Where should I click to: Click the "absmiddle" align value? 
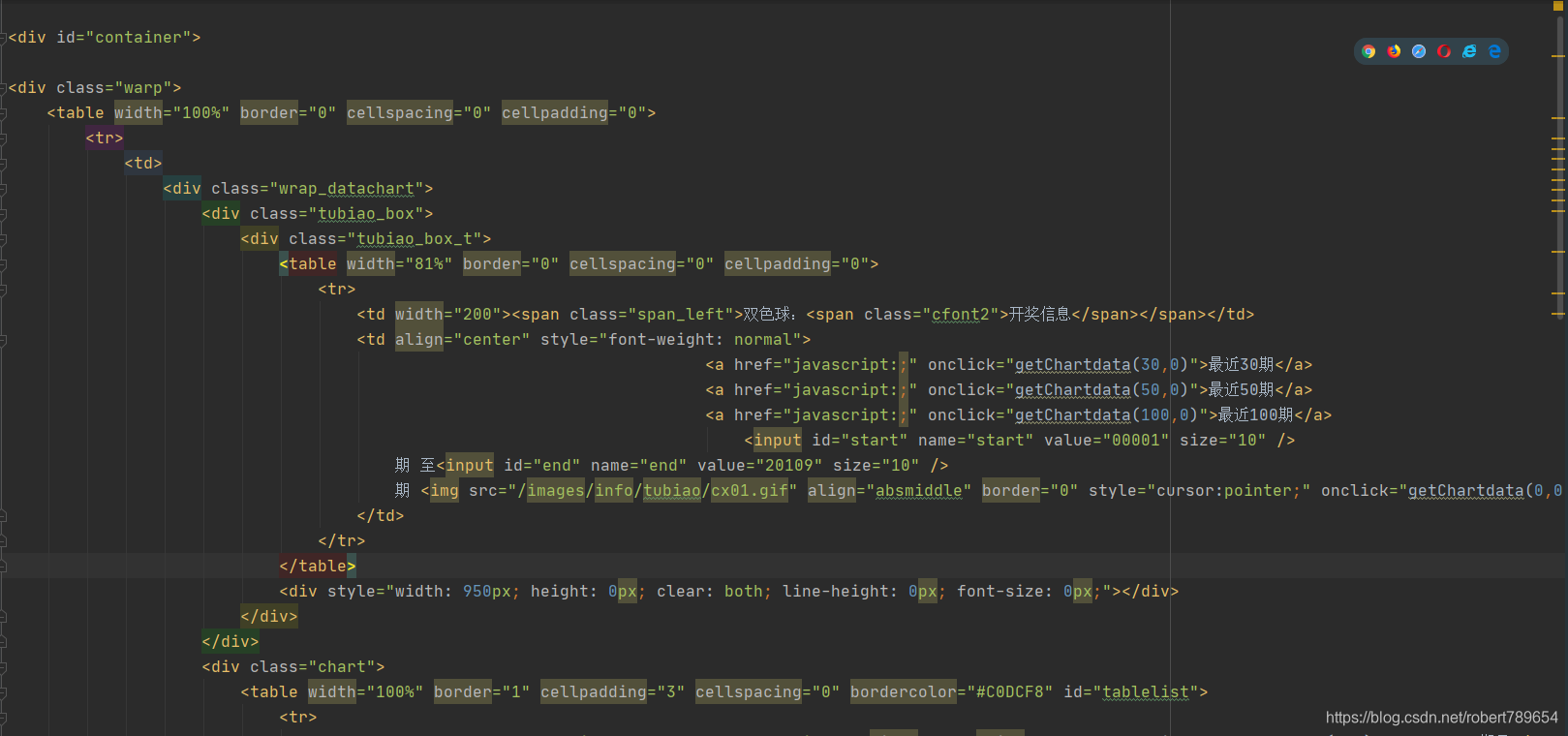919,491
